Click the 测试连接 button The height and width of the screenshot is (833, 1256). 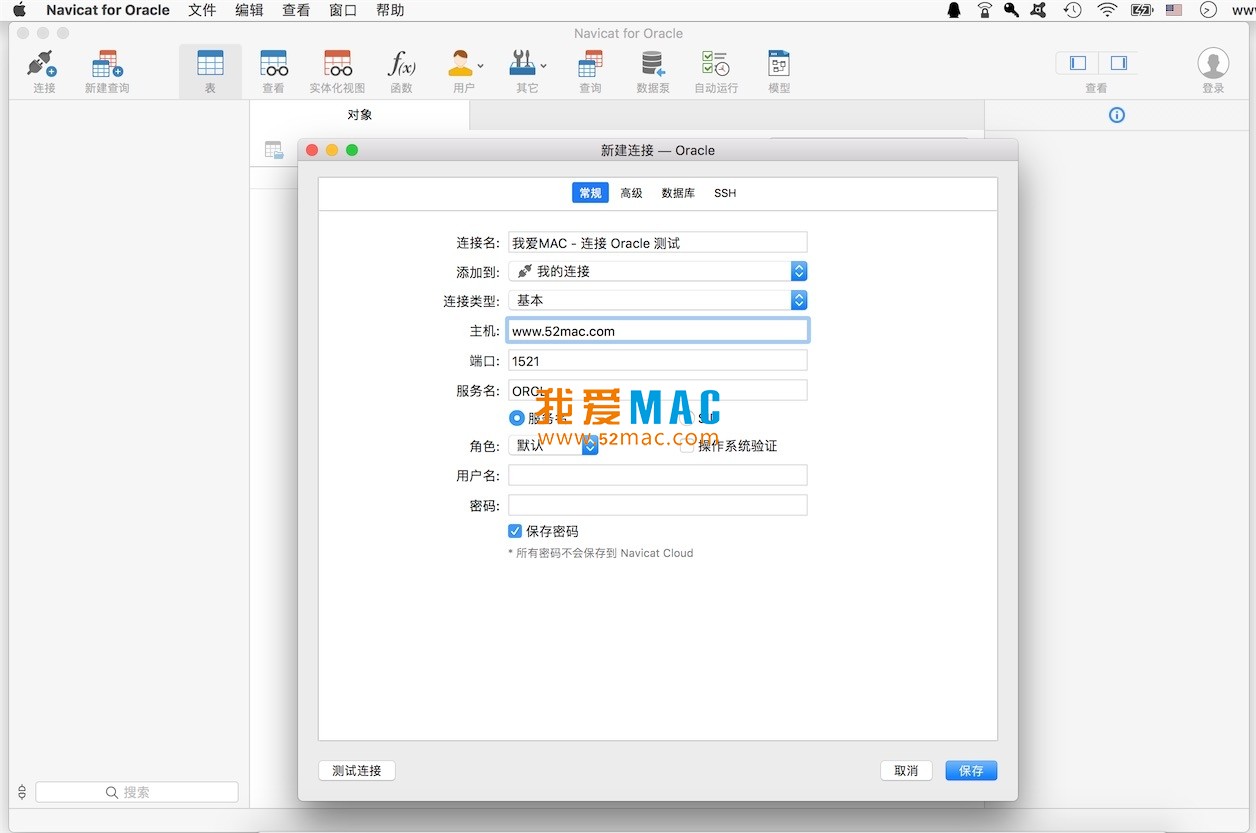click(x=357, y=770)
